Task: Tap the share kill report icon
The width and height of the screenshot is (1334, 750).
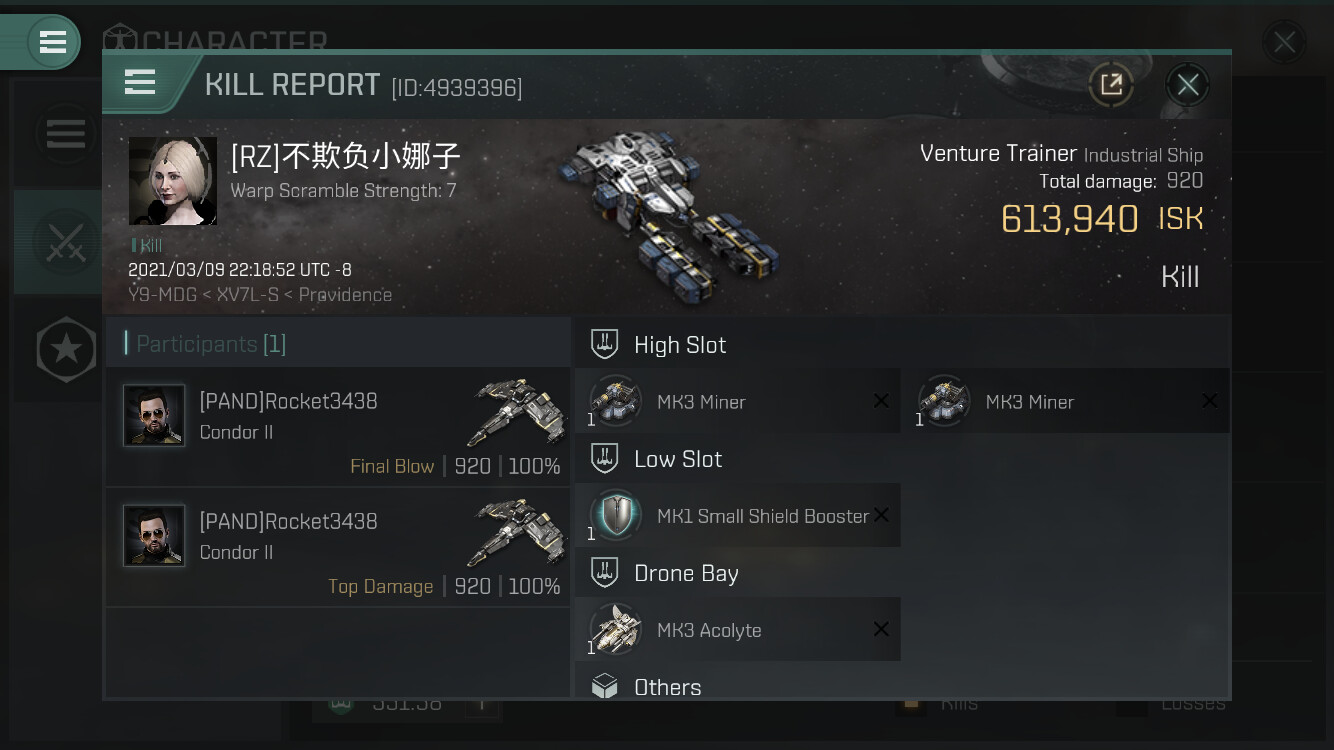Action: click(1111, 84)
